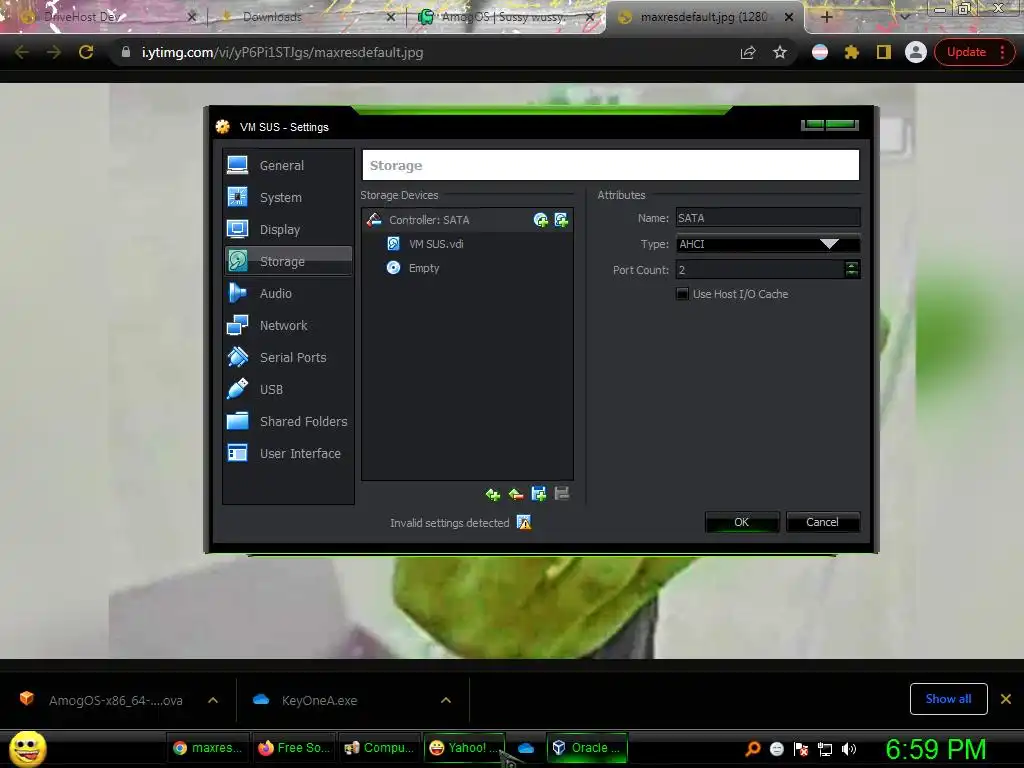Image resolution: width=1024 pixels, height=768 pixels.
Task: Click the 6:59 PM clock
Action: click(x=936, y=749)
